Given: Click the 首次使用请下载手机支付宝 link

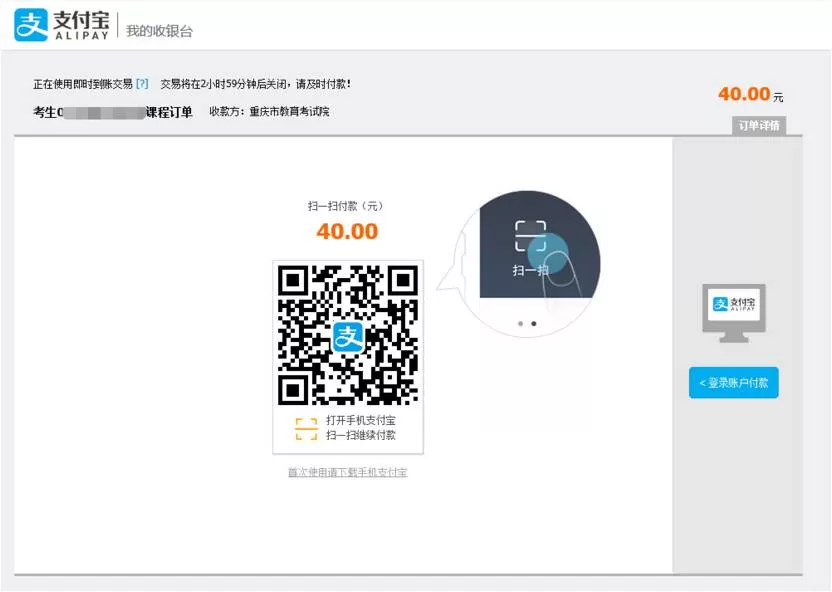Looking at the screenshot, I should point(347,472).
